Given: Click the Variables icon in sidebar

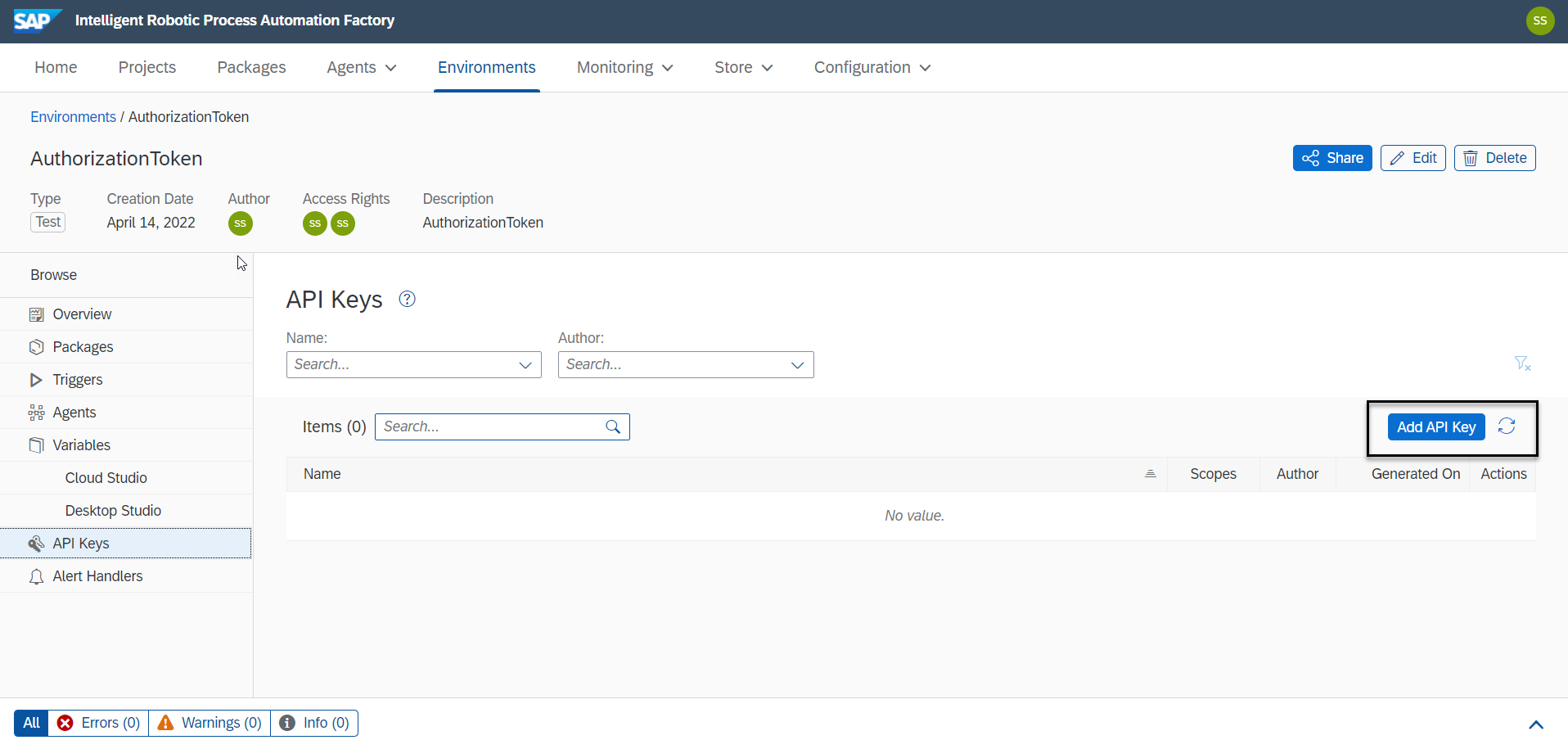Looking at the screenshot, I should (x=36, y=445).
